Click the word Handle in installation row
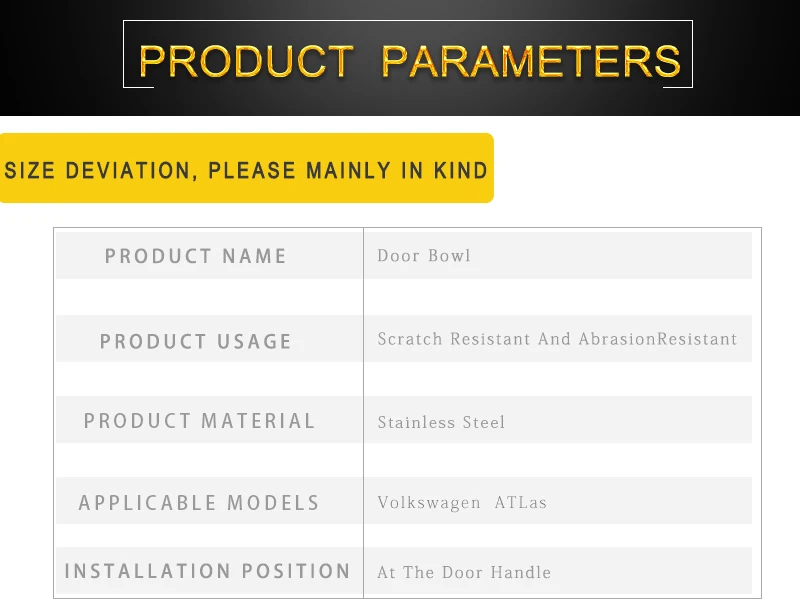The height and width of the screenshot is (615, 800). [x=520, y=572]
